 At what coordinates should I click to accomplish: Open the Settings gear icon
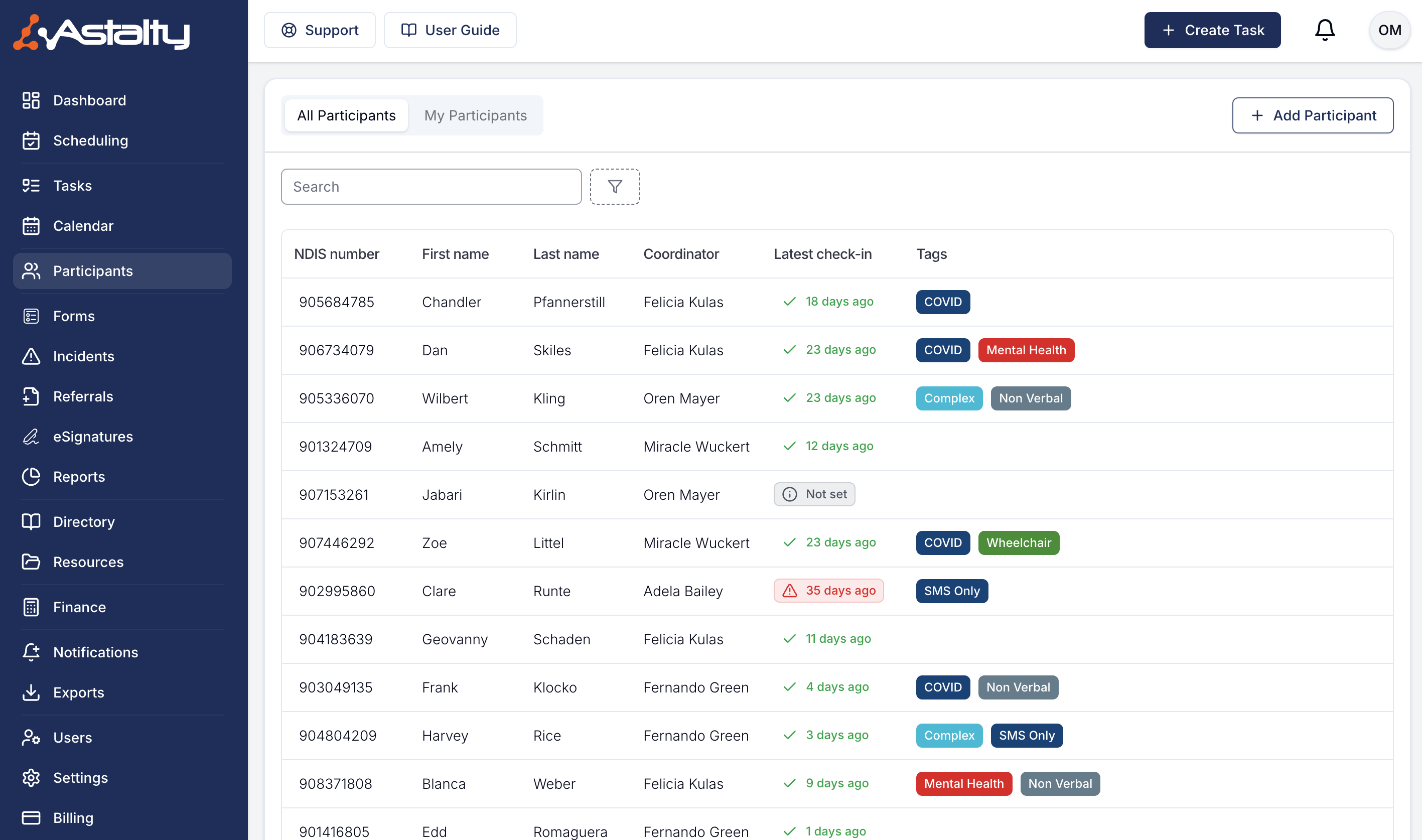coord(31,778)
